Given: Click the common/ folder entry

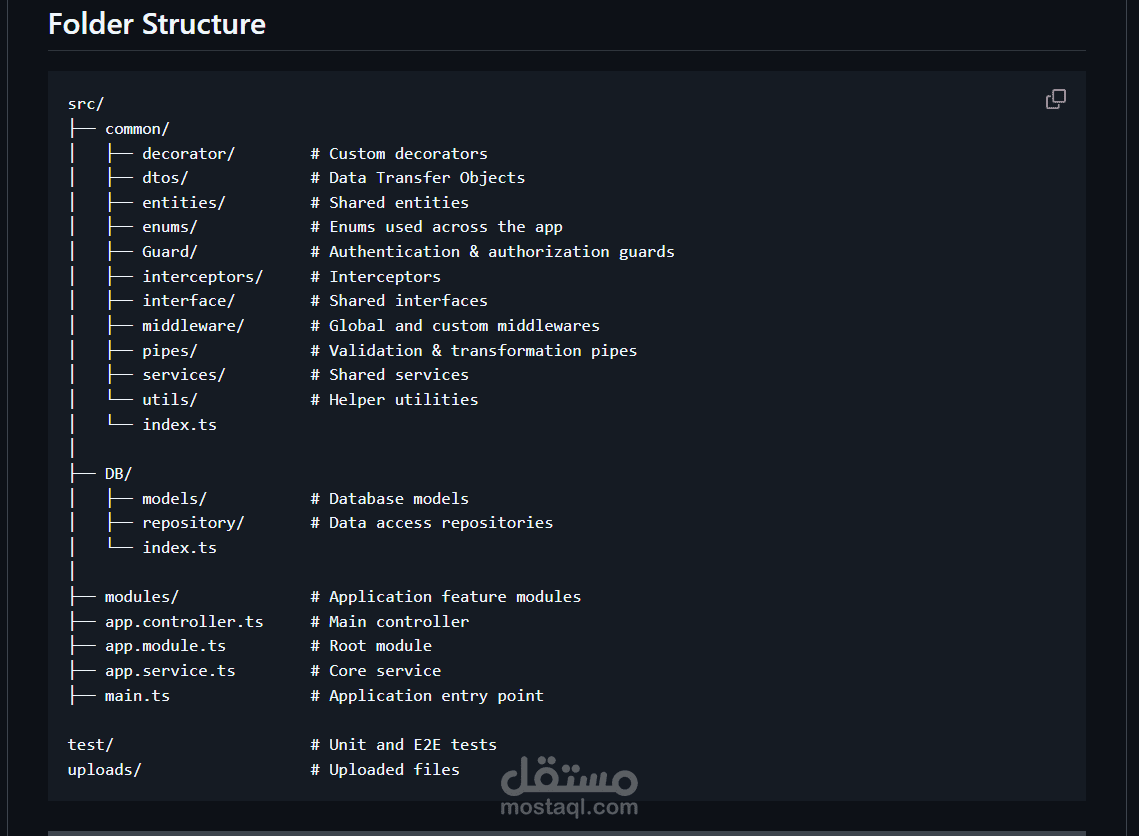Looking at the screenshot, I should tap(137, 129).
